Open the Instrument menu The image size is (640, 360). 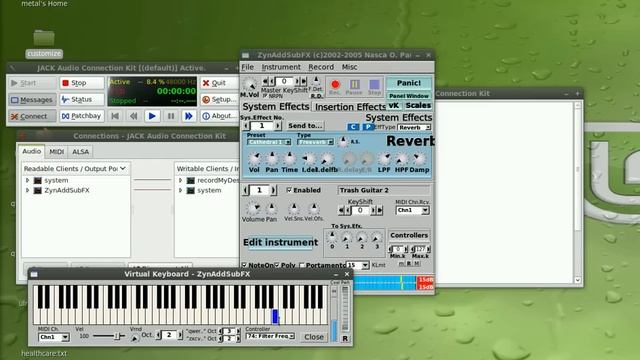point(281,67)
